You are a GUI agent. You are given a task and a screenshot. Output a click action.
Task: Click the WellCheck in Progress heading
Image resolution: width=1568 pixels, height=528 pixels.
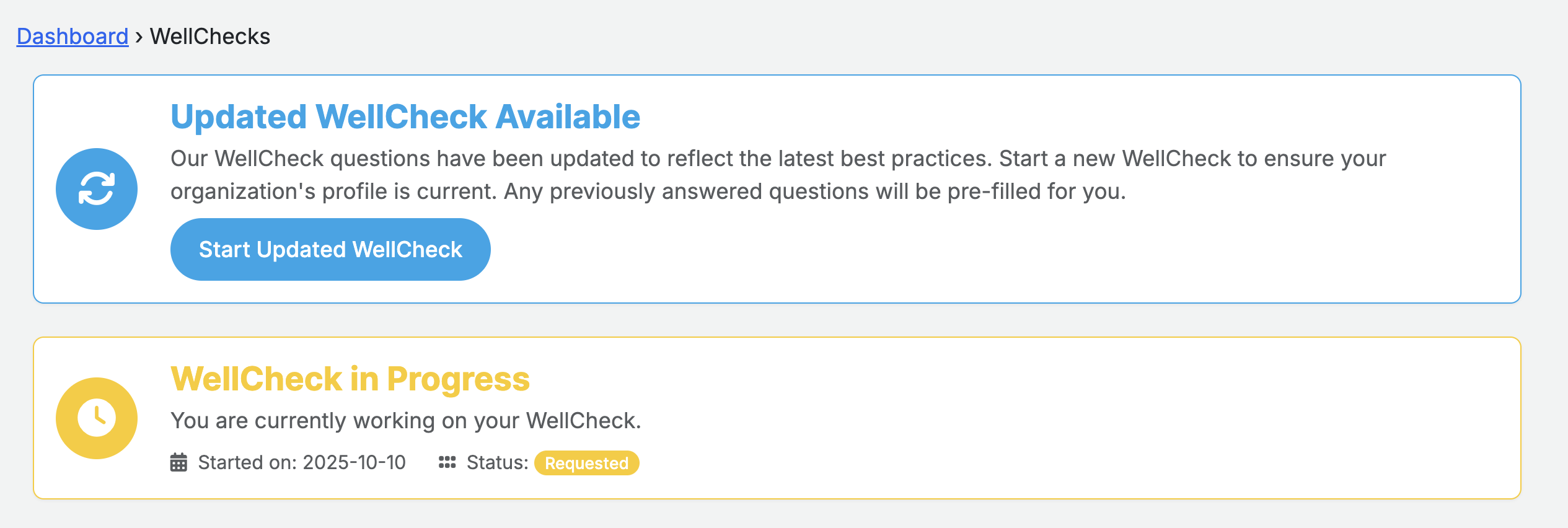(x=350, y=379)
